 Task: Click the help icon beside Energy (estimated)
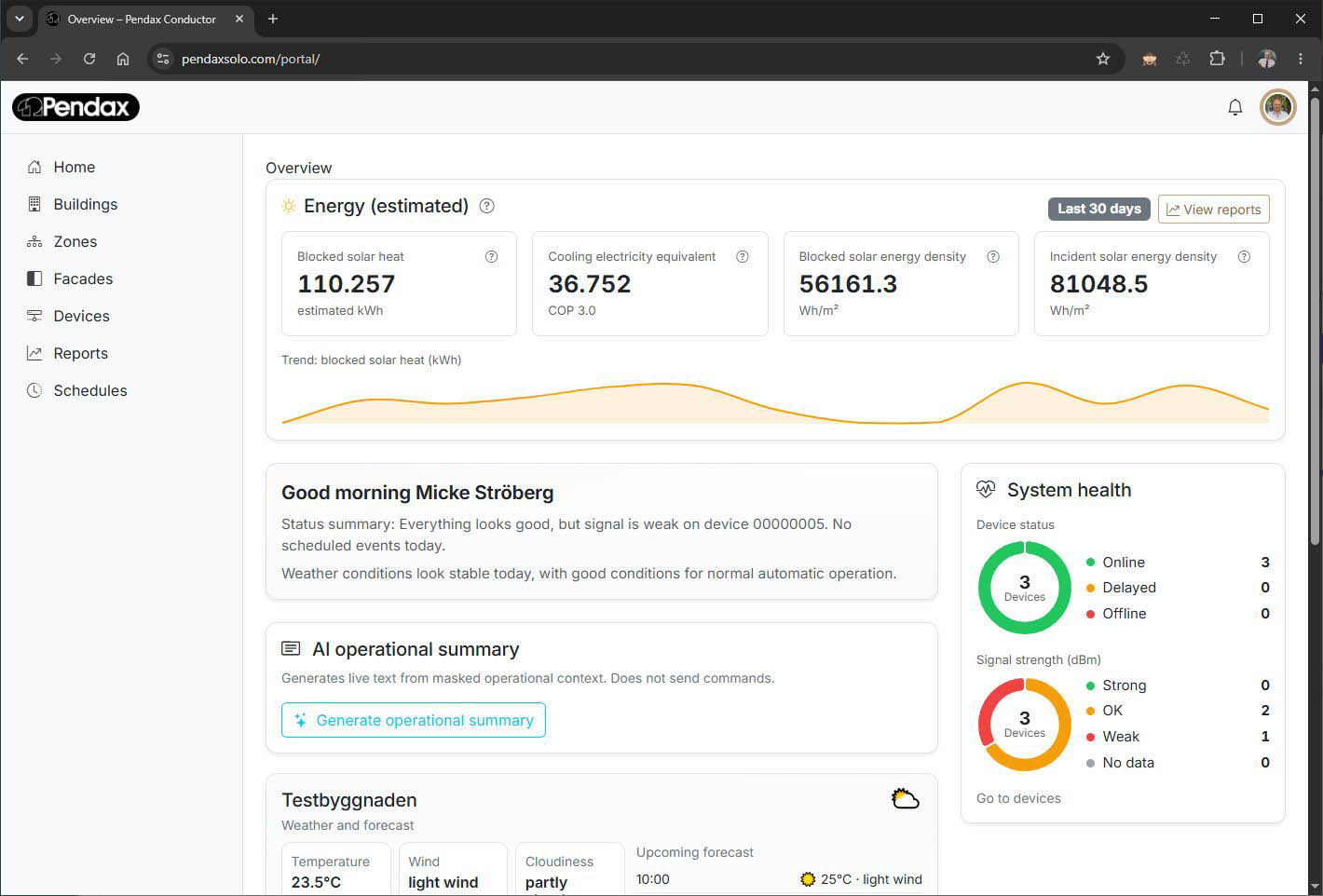tap(486, 207)
